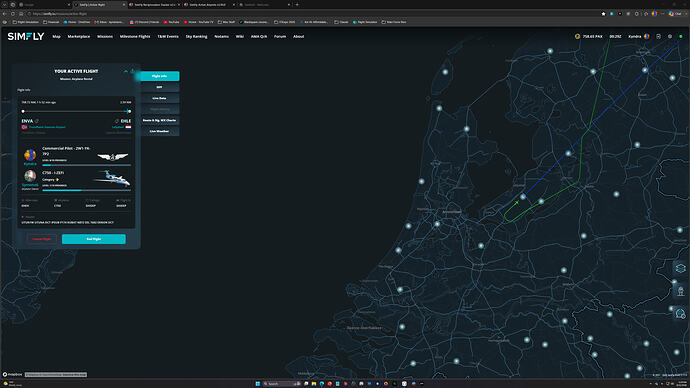Open the Trondheim departure airport link
The height and width of the screenshot is (388, 690).
coord(47,127)
